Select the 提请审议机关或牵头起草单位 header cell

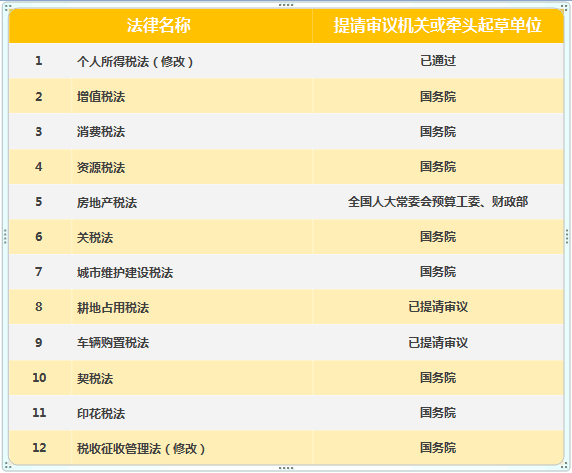438,26
